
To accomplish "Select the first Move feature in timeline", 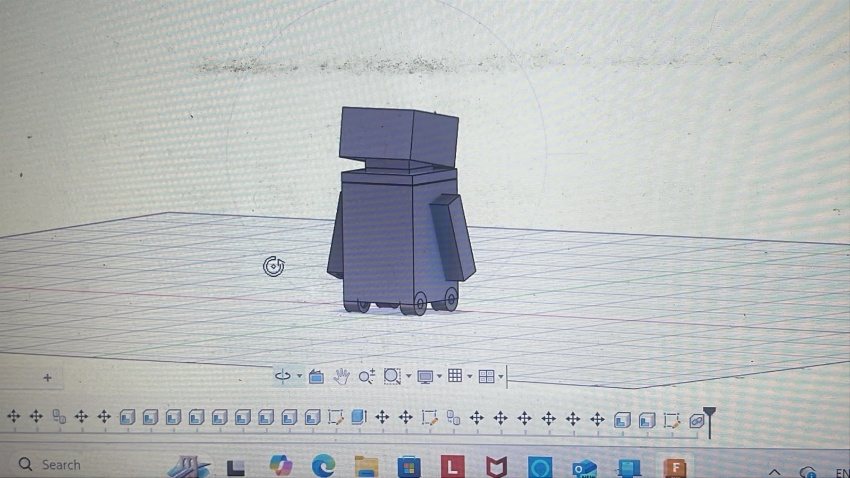I will [x=14, y=416].
